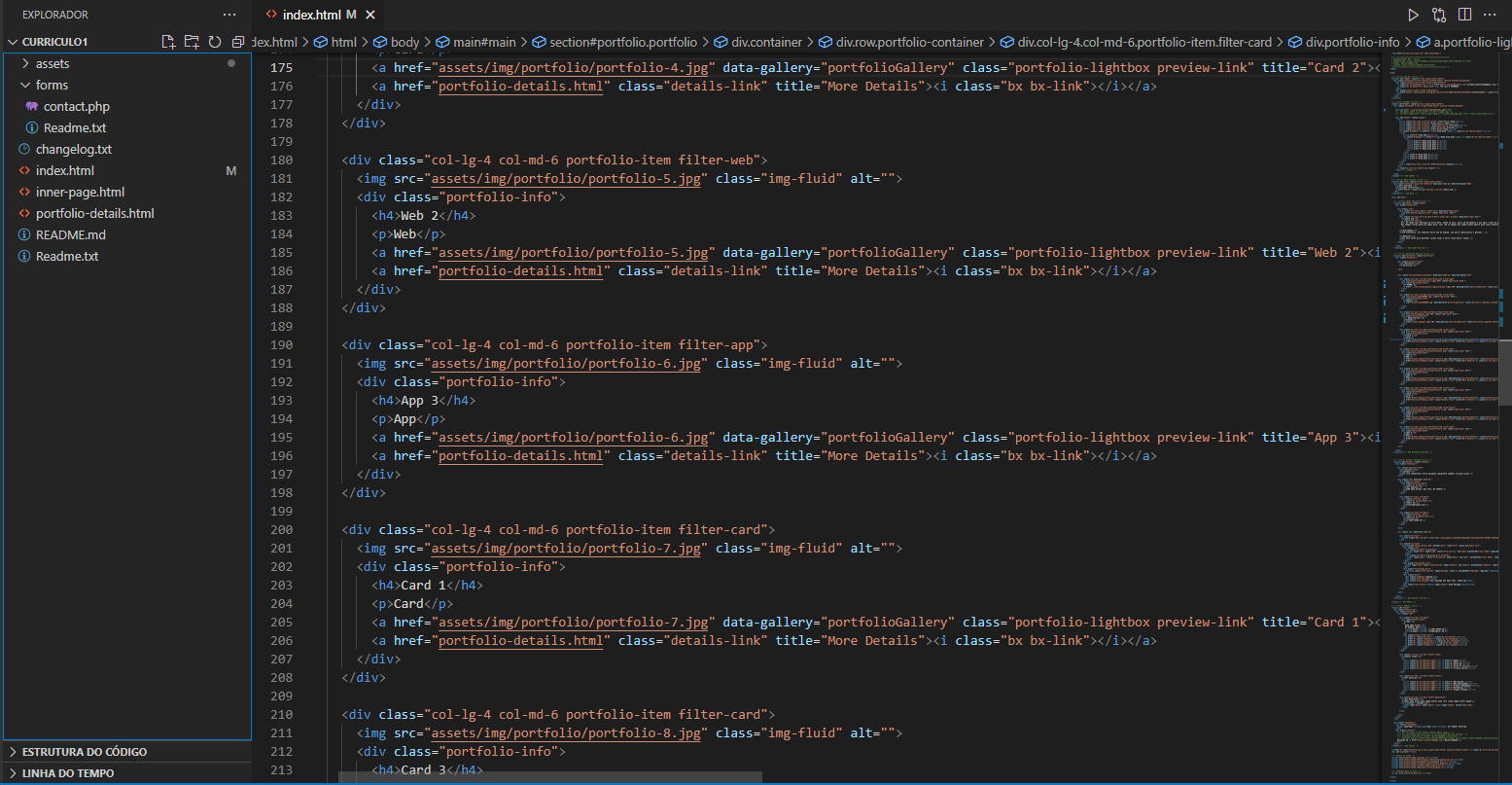This screenshot has width=1512, height=785.
Task: Collapse all folders in Explorer
Action: pyautogui.click(x=237, y=42)
